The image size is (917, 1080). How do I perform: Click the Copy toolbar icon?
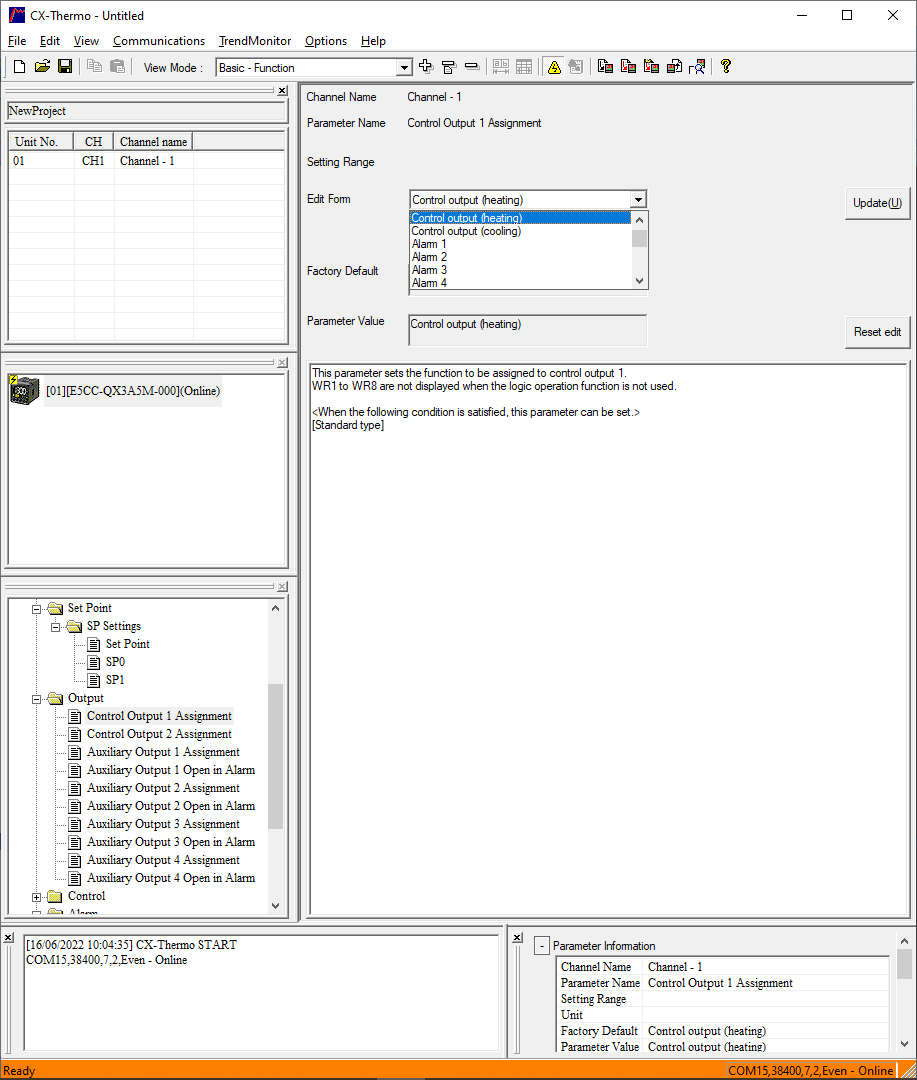coord(94,67)
